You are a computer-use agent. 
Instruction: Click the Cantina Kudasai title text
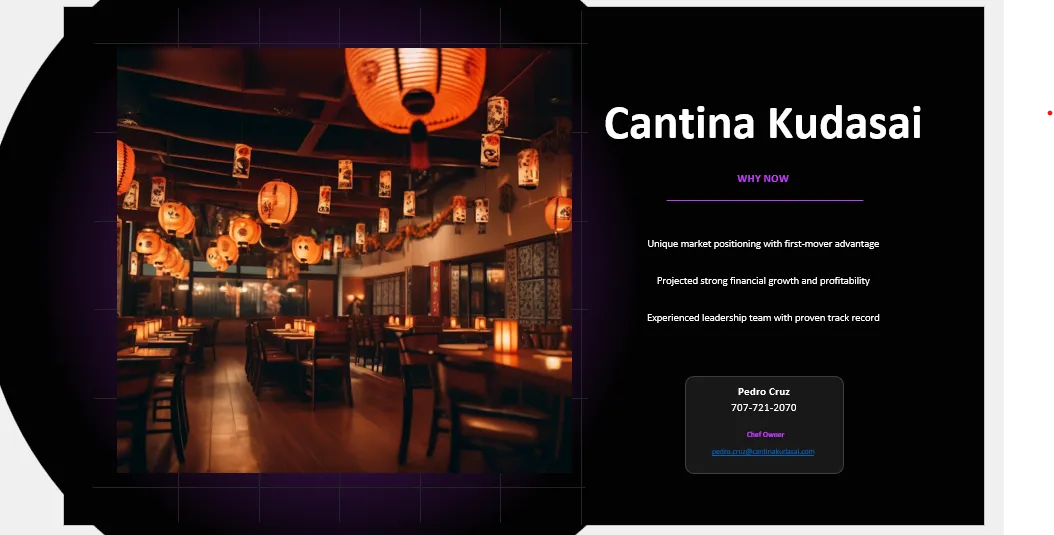coord(762,123)
